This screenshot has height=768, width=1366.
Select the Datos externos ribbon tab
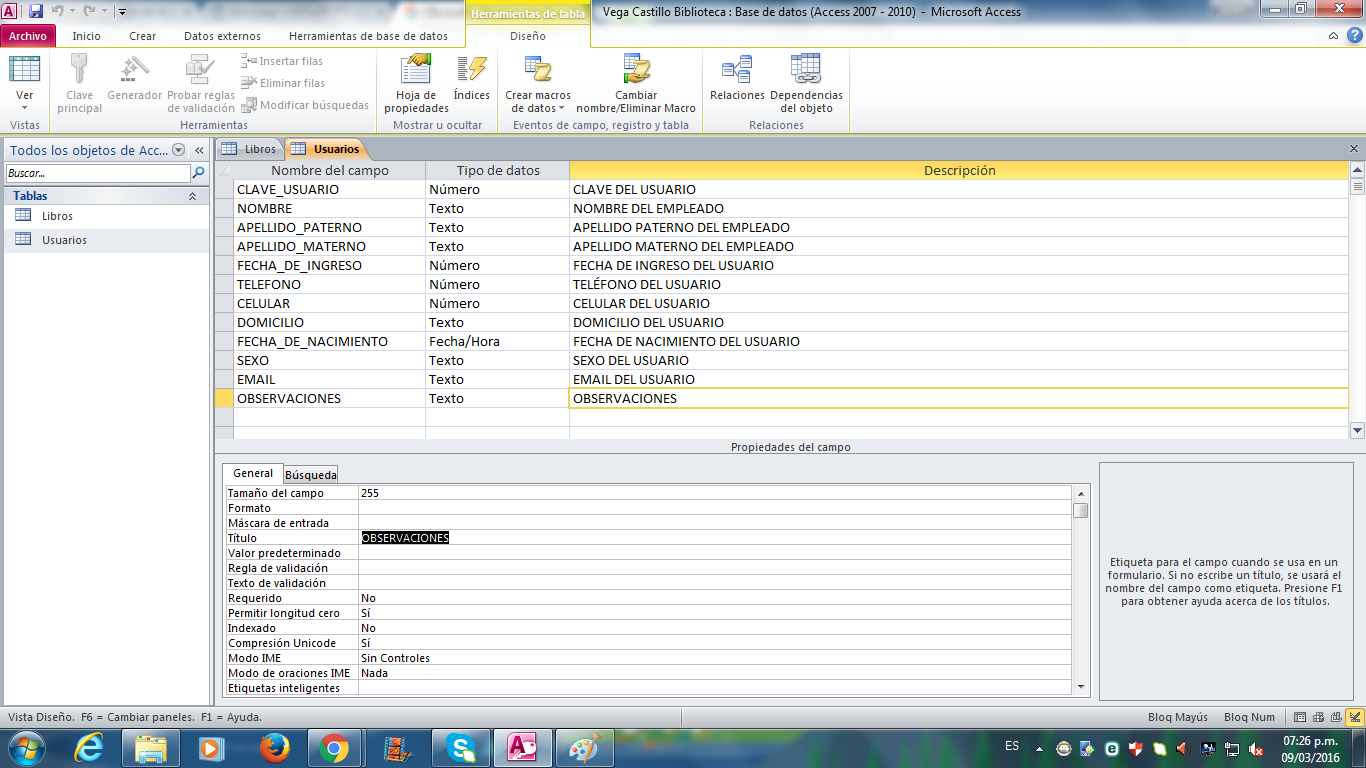pyautogui.click(x=222, y=36)
